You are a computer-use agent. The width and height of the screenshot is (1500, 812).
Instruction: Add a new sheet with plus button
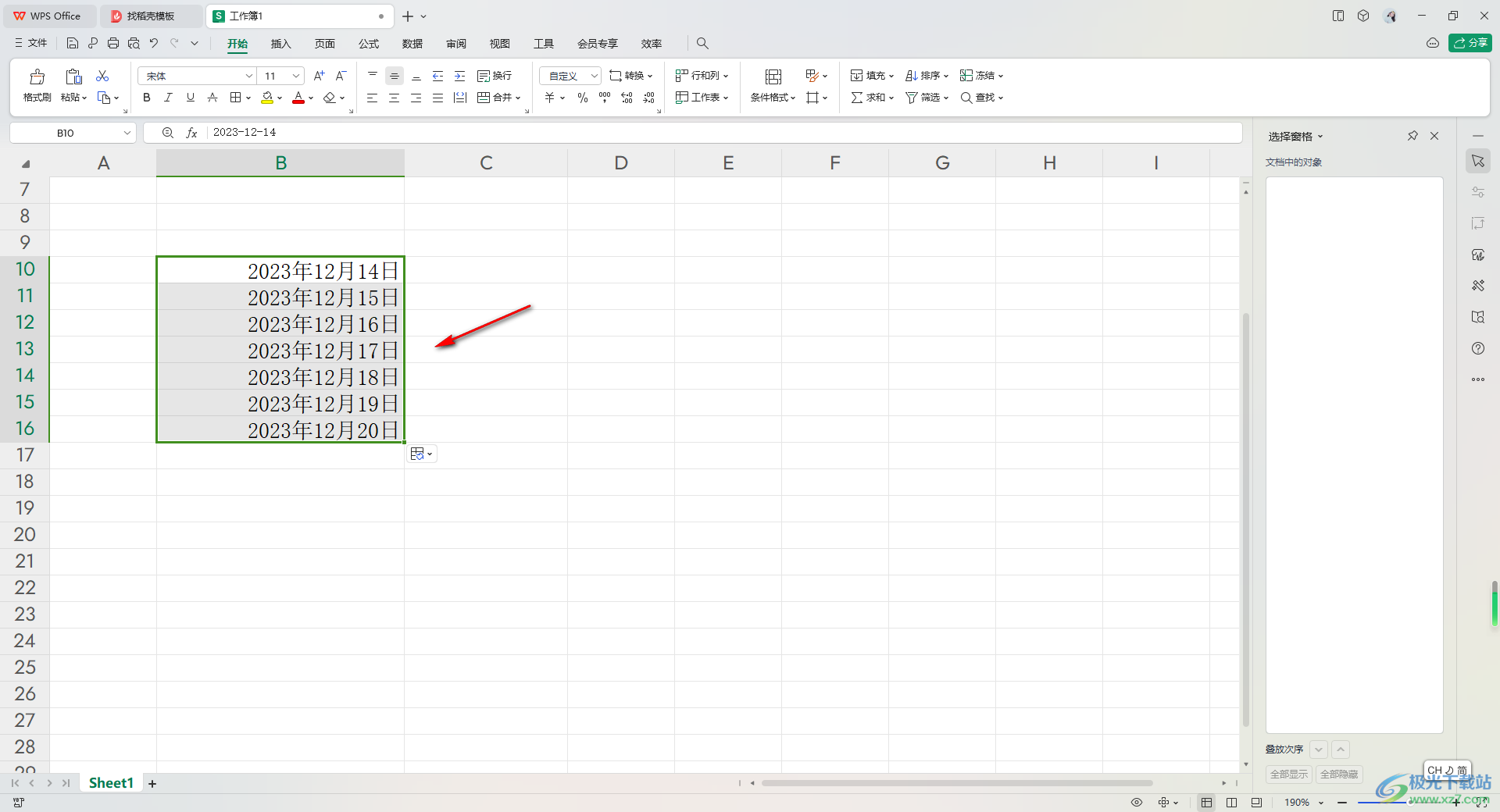coord(152,783)
